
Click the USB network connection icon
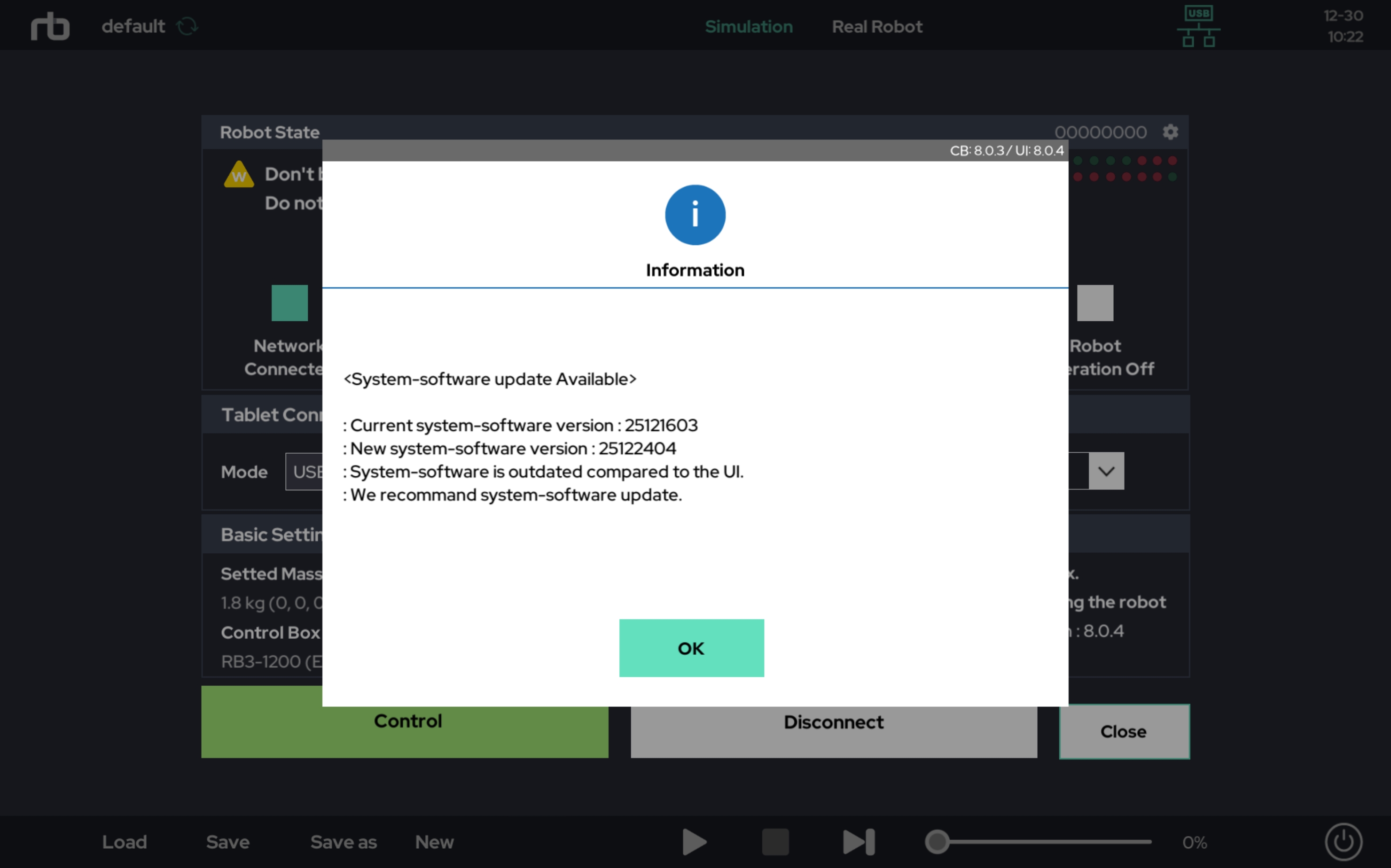pos(1198,26)
